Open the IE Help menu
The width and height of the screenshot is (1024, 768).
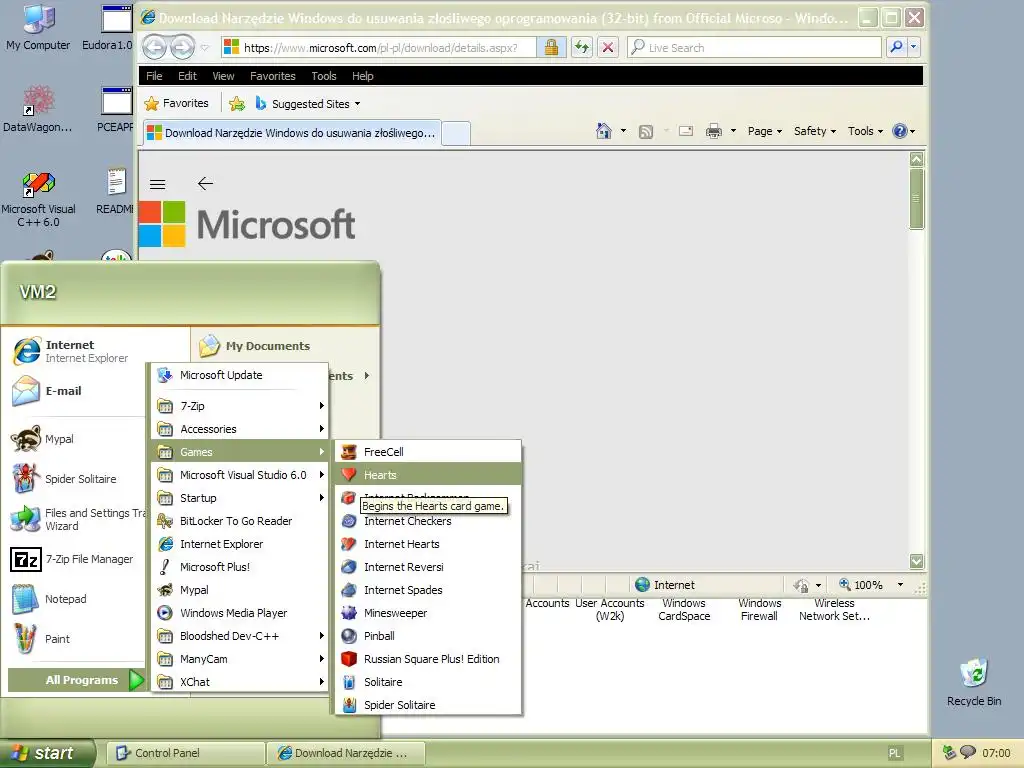362,76
